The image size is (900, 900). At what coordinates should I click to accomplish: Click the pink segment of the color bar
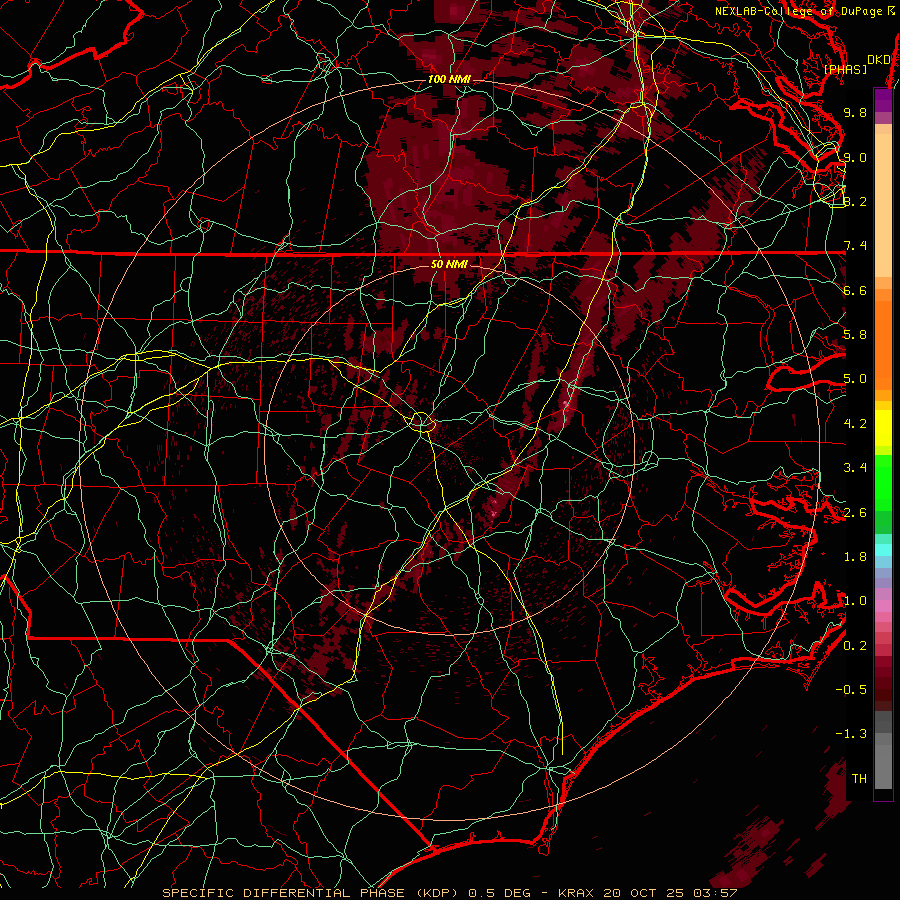click(x=883, y=606)
